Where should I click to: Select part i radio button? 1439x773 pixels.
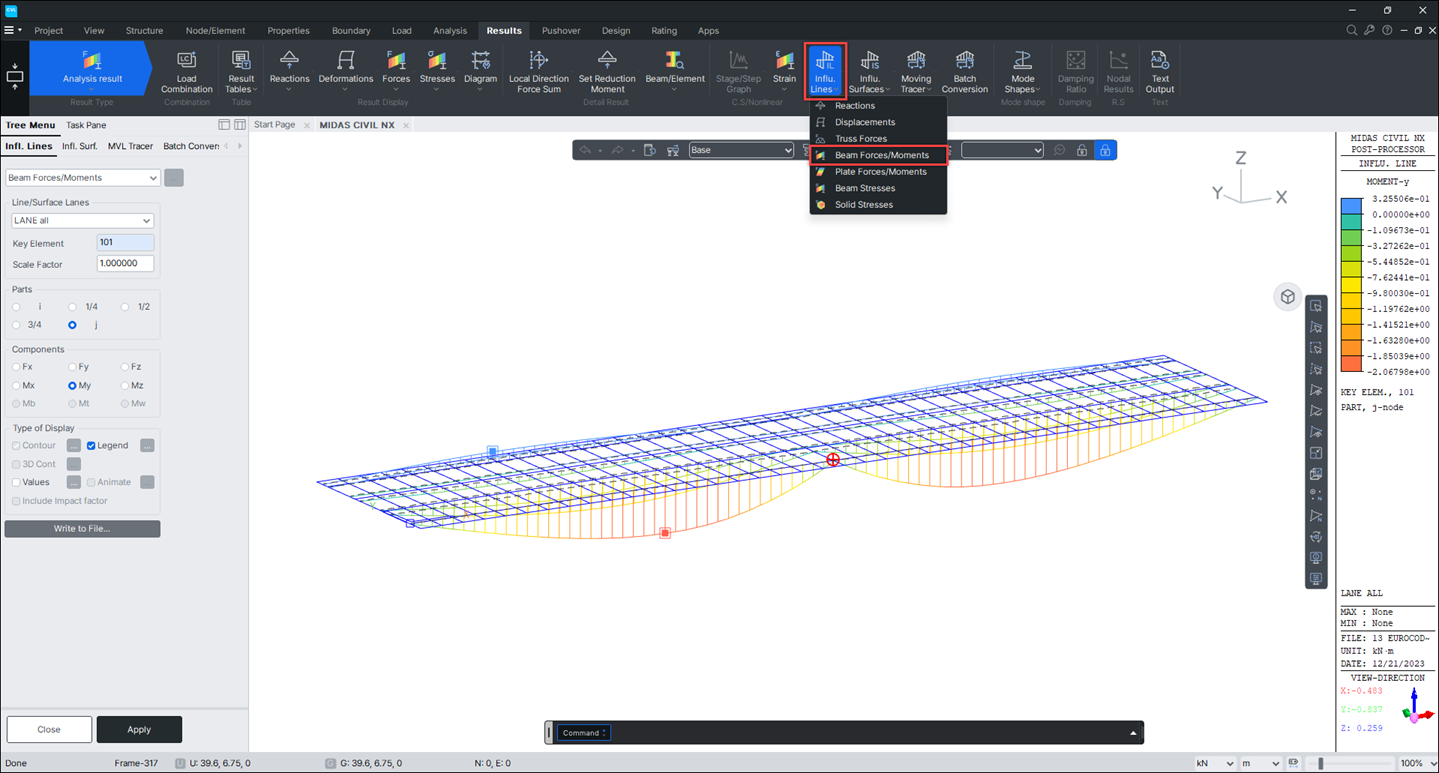click(17, 307)
